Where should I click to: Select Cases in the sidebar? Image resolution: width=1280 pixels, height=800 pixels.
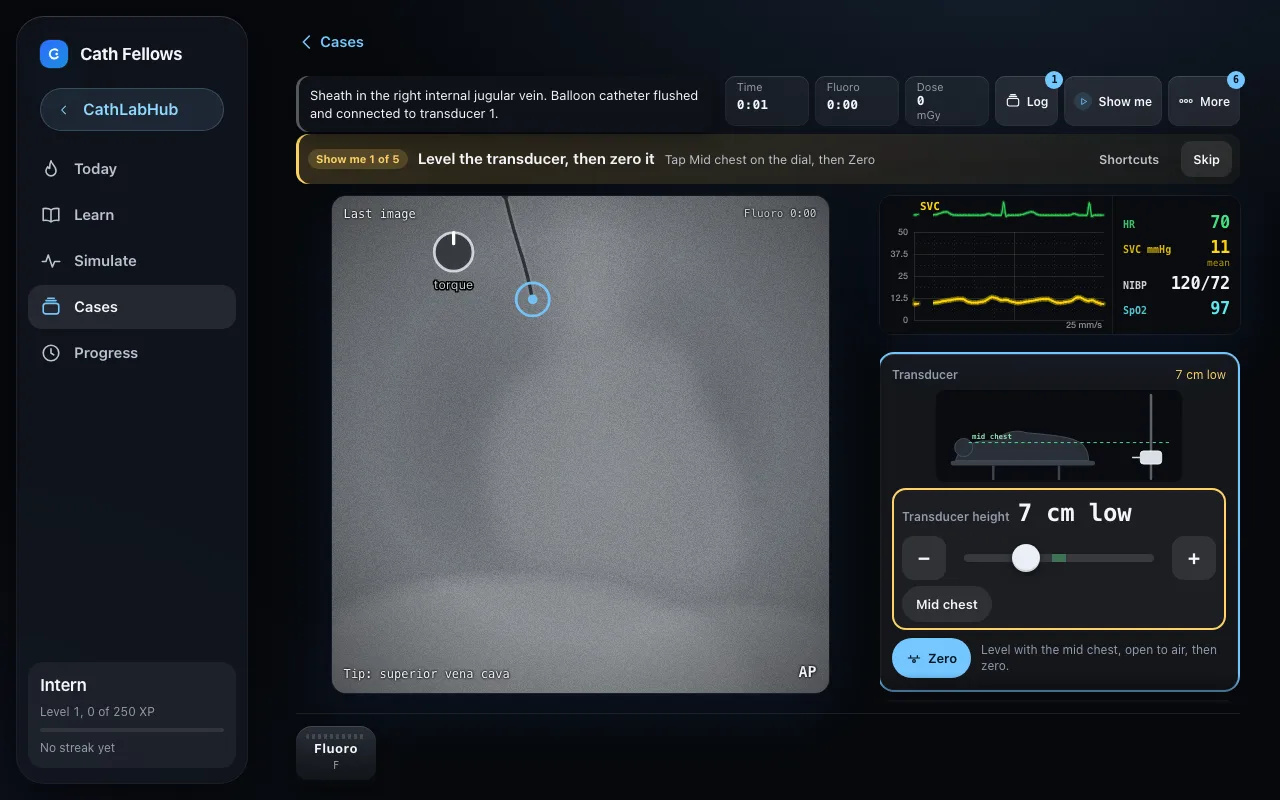pyautogui.click(x=132, y=307)
